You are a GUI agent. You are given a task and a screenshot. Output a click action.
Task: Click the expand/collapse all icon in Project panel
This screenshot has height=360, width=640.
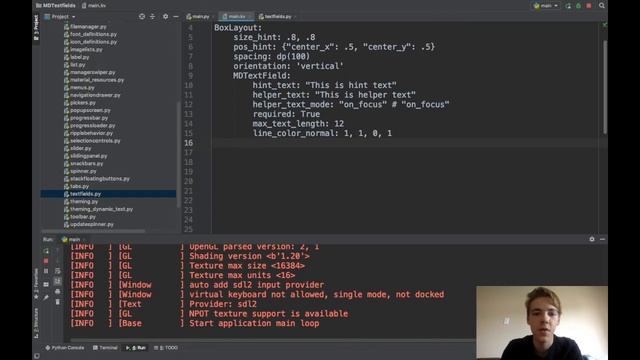[152, 16]
